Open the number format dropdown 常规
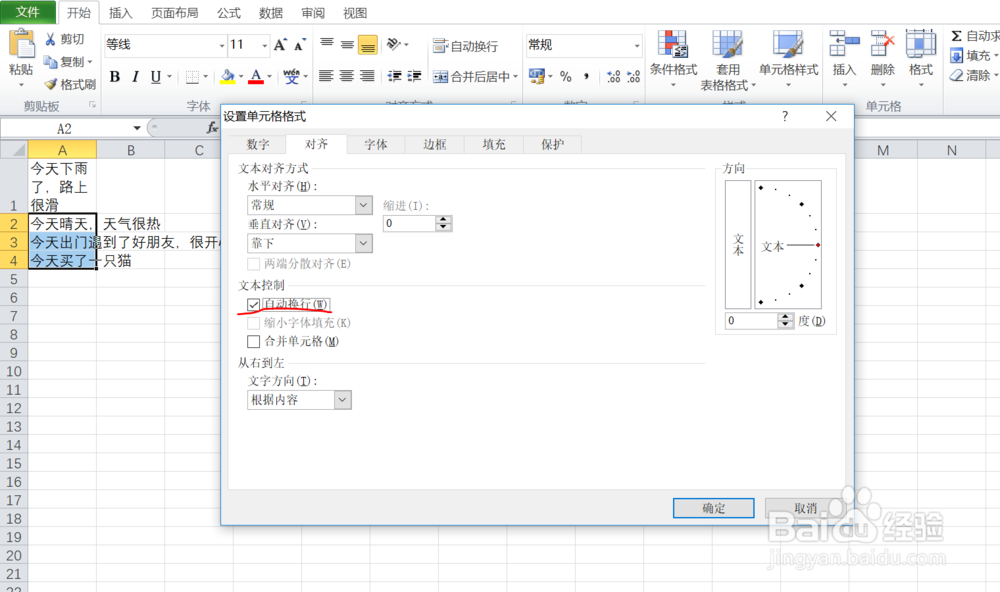This screenshot has width=1000, height=592. point(636,45)
